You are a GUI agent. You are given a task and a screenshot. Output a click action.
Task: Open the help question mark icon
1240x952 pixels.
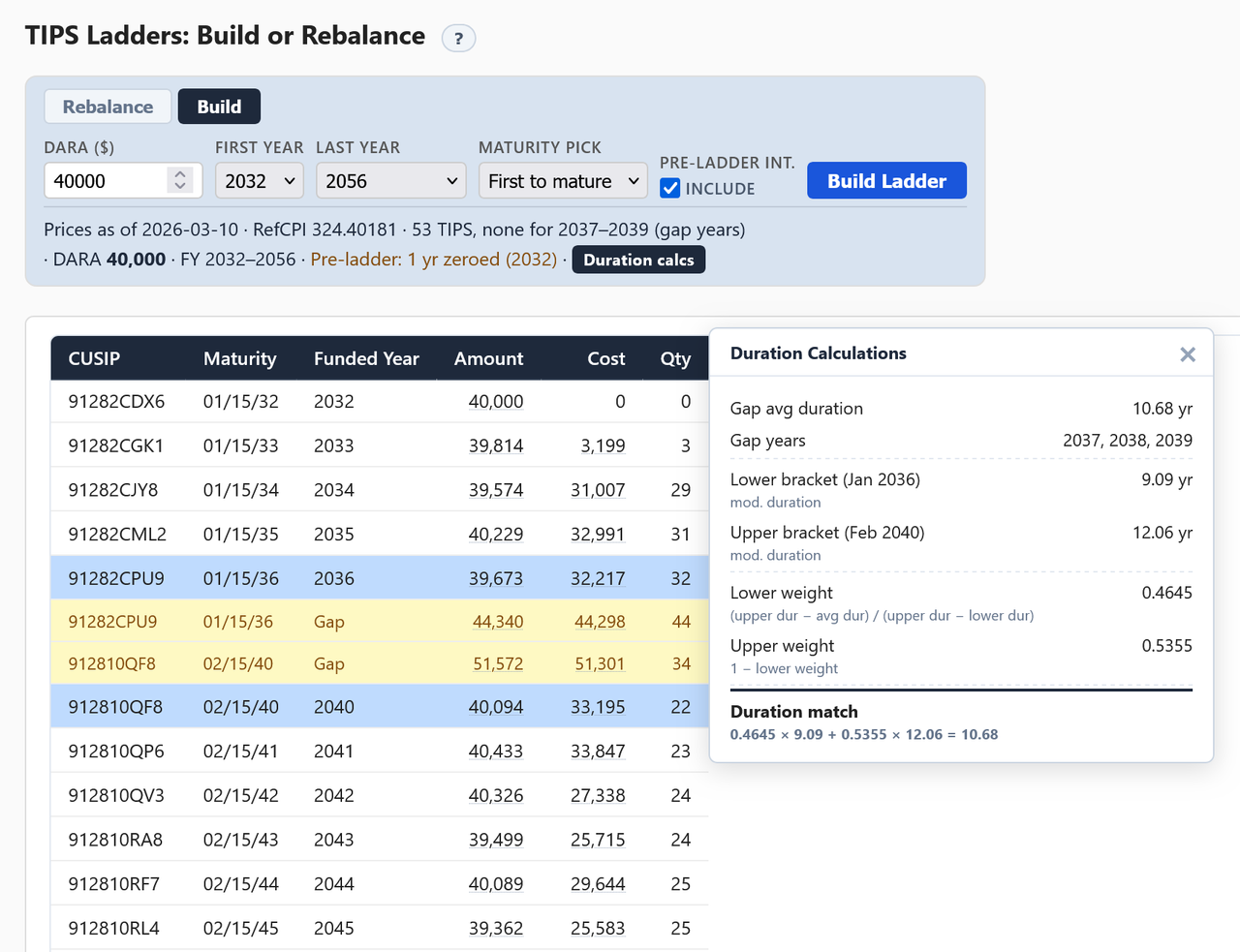(x=458, y=39)
